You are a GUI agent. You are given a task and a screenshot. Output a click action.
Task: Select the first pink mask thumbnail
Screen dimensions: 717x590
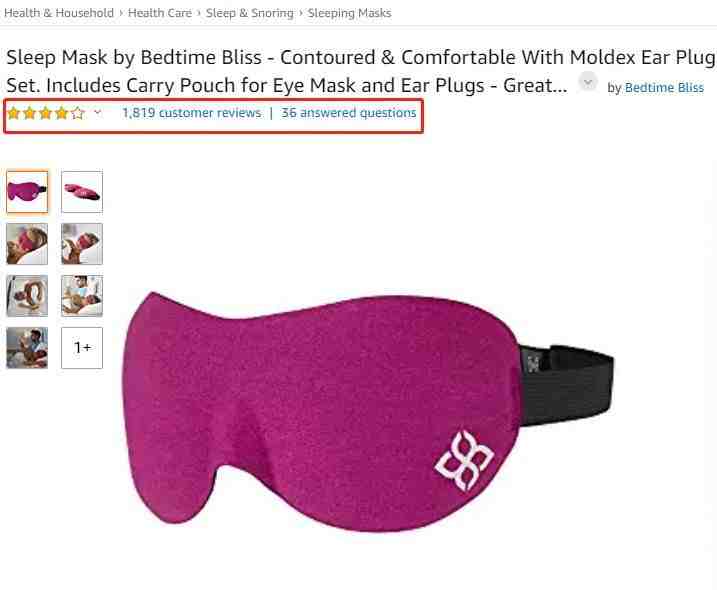coord(27,192)
